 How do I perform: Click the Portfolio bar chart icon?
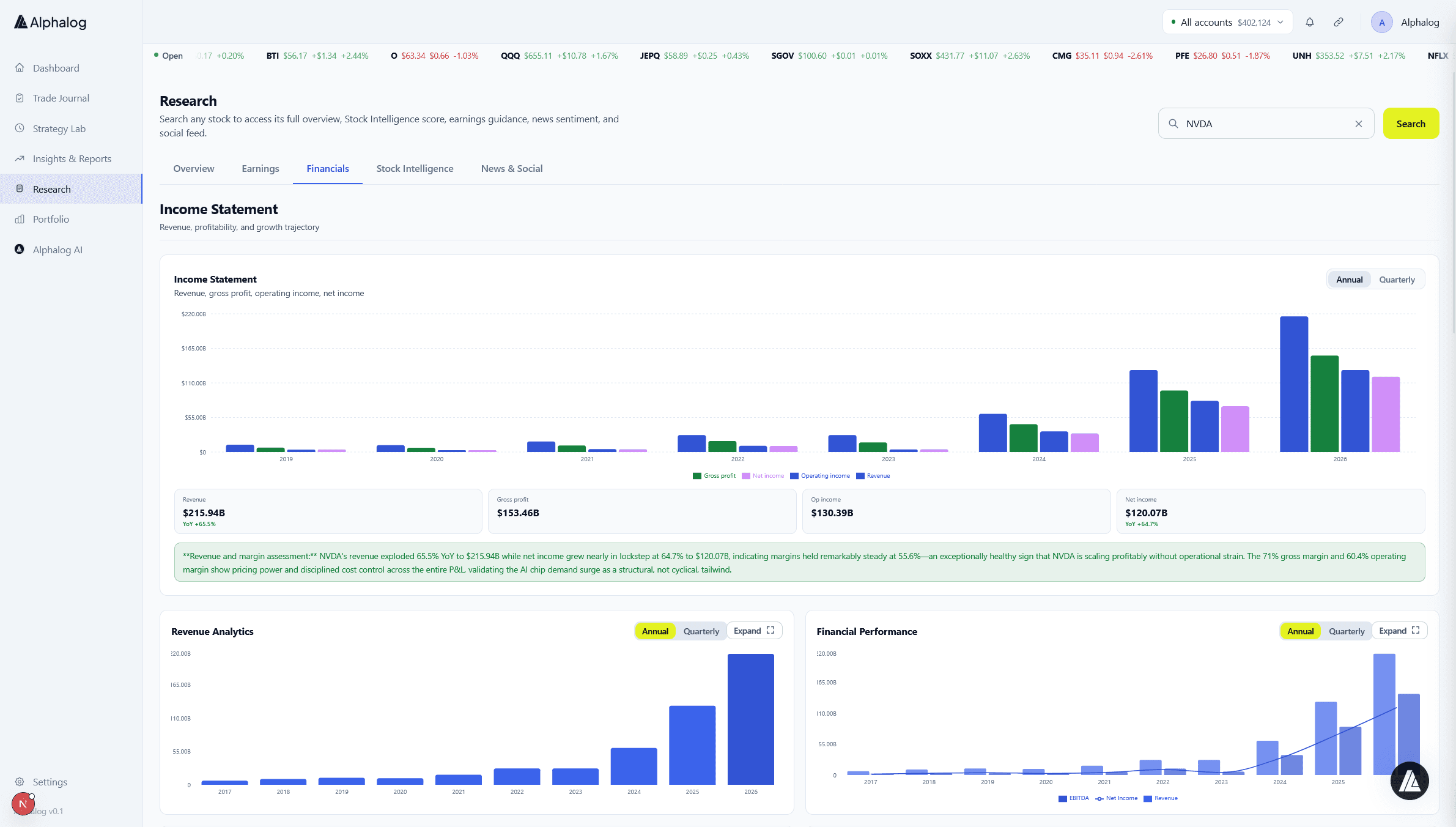coord(20,219)
